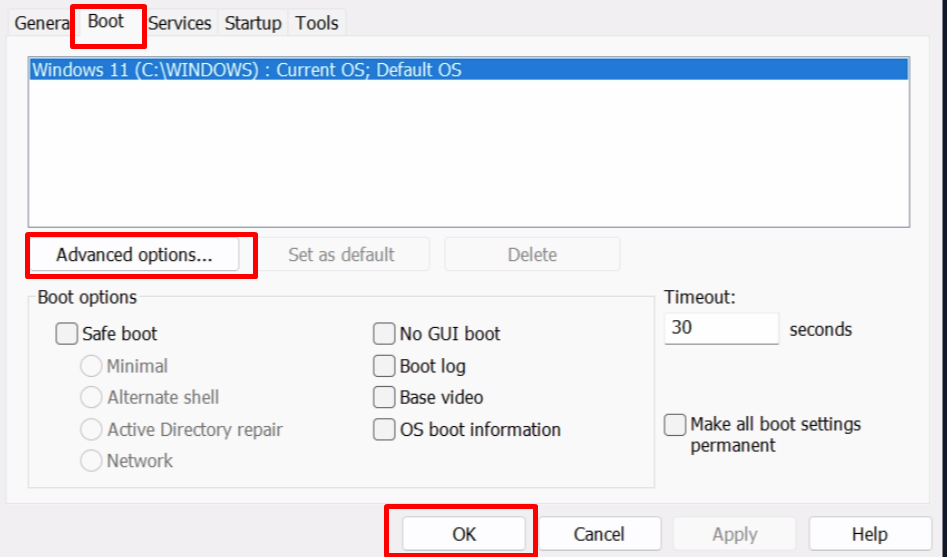Screen dimensions: 947x557
Task: Select Windows 11 (C:\WINDOWS) boot entry
Action: [x=469, y=70]
